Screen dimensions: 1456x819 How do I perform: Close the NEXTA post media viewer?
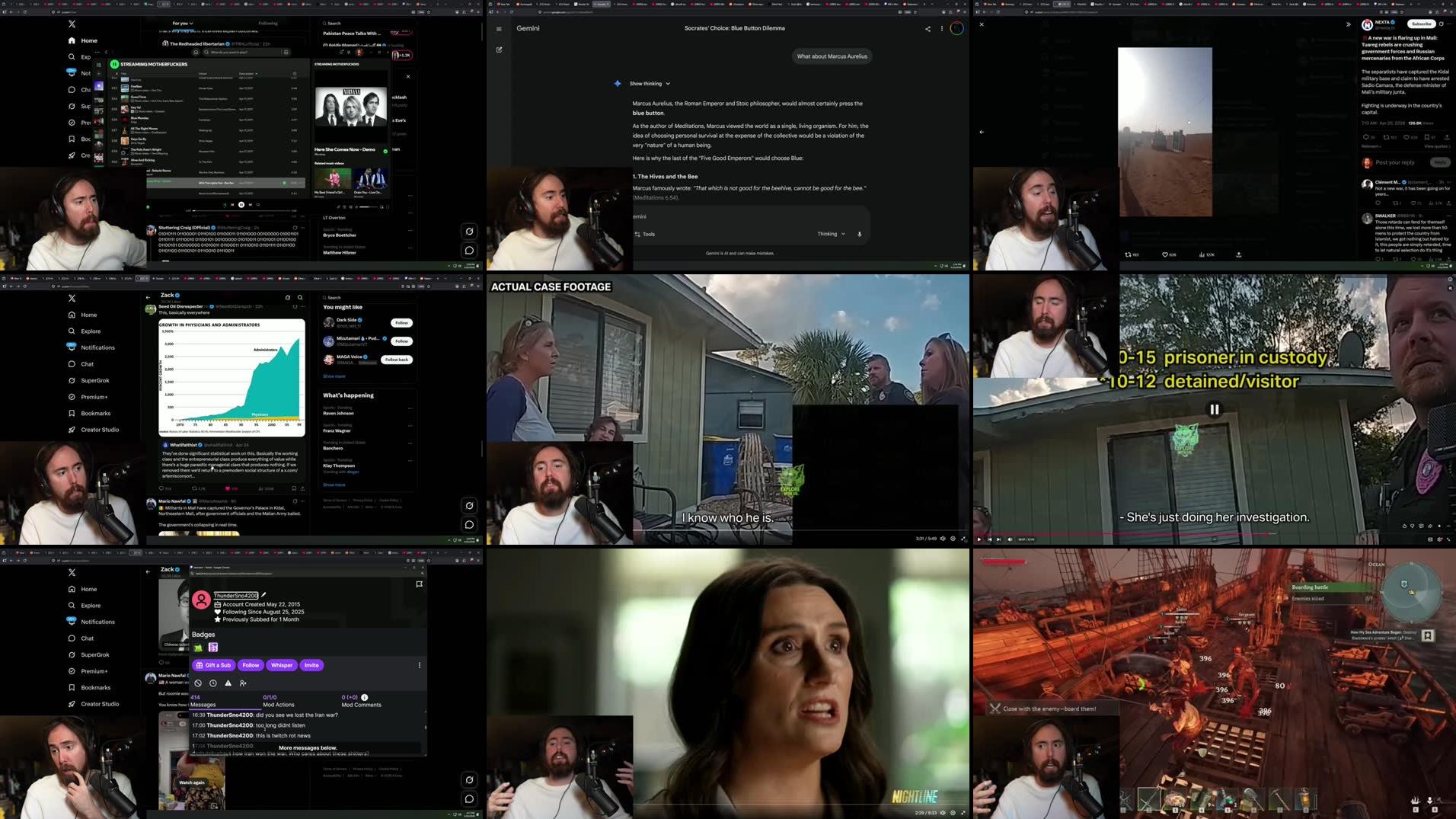coord(982,24)
